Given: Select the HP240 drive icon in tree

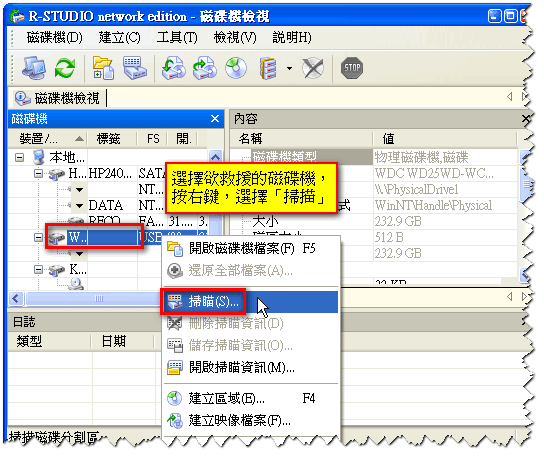Looking at the screenshot, I should tap(56, 174).
